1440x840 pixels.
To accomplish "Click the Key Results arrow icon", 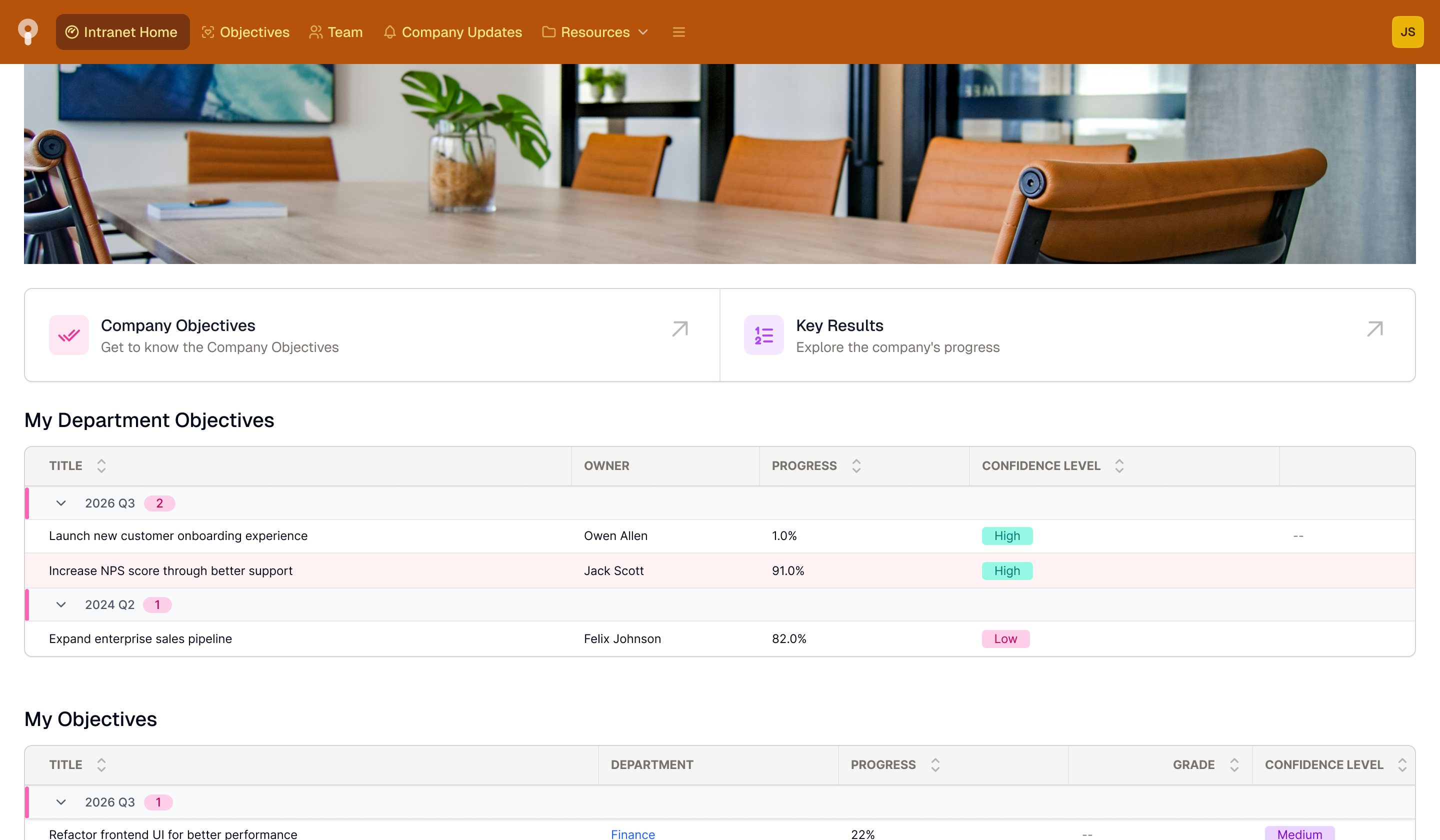I will click(x=1374, y=328).
